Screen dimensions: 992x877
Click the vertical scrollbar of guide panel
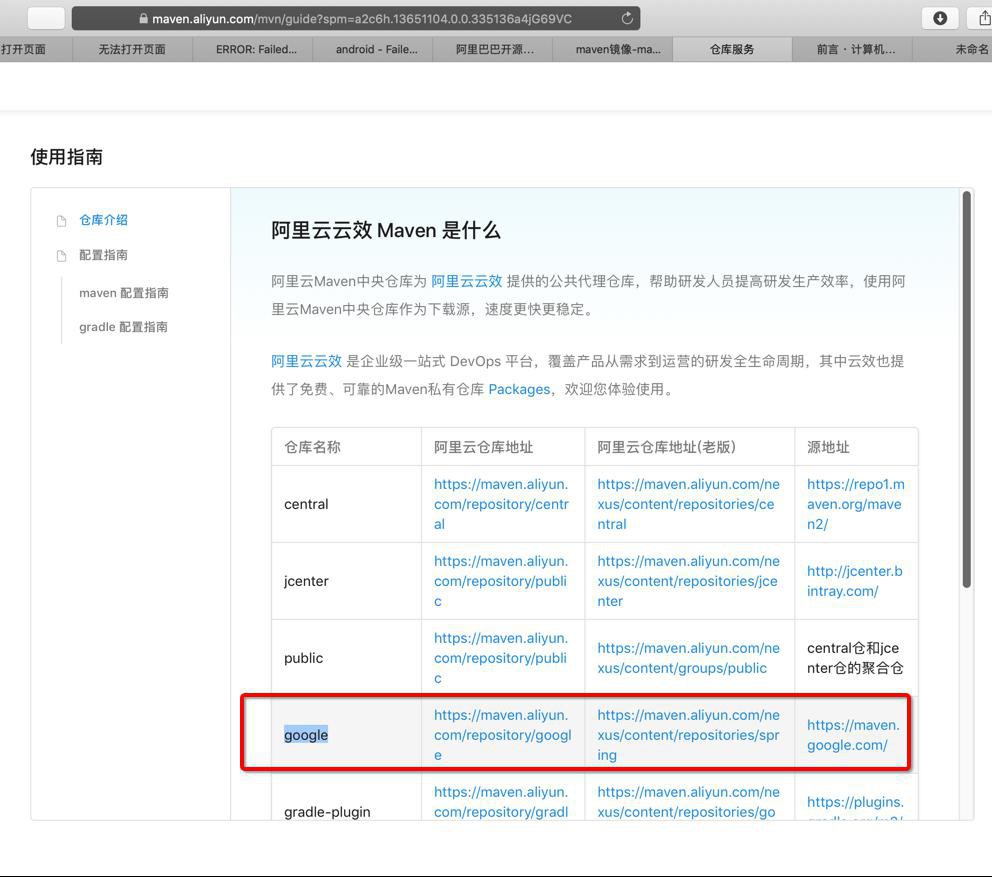[966, 390]
